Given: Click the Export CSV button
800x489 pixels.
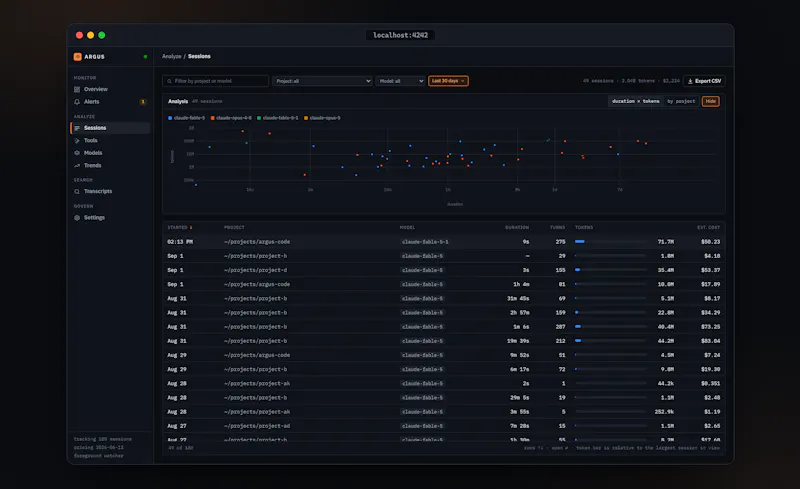Looking at the screenshot, I should [704, 81].
